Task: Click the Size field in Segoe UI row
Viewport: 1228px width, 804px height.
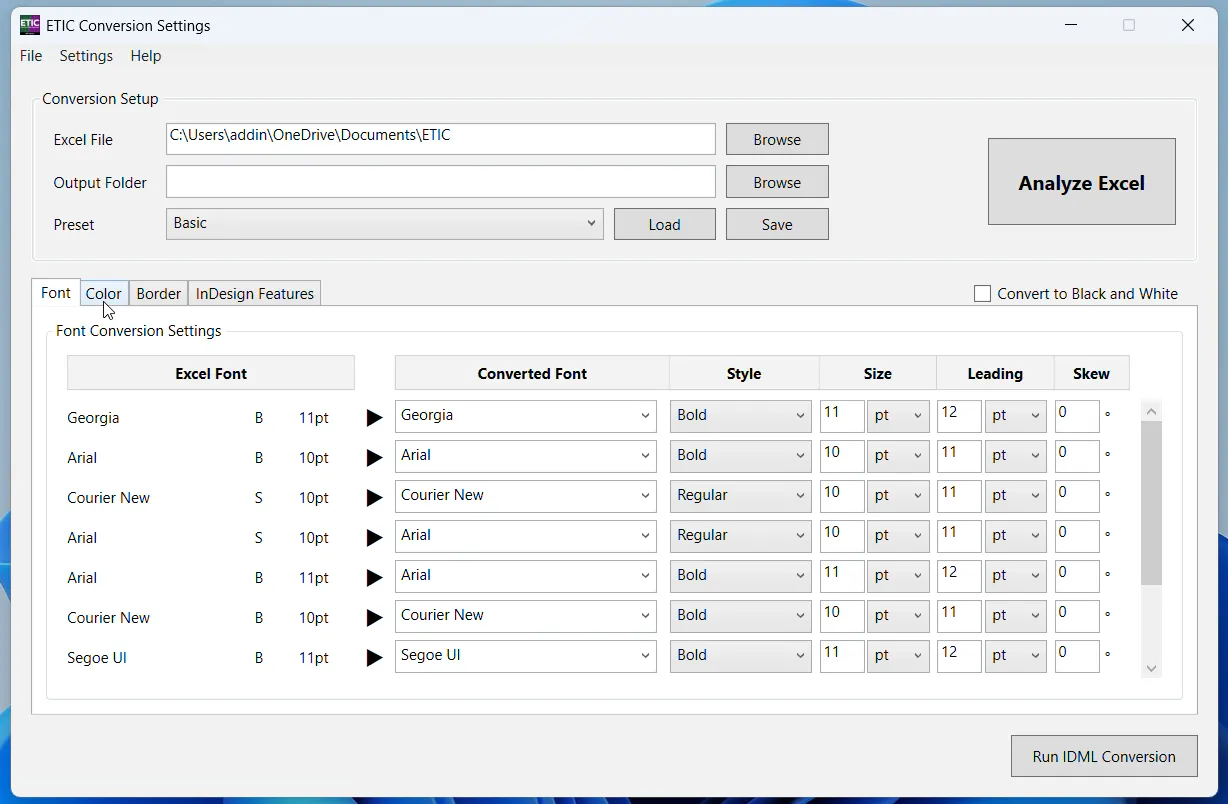Action: pos(842,656)
